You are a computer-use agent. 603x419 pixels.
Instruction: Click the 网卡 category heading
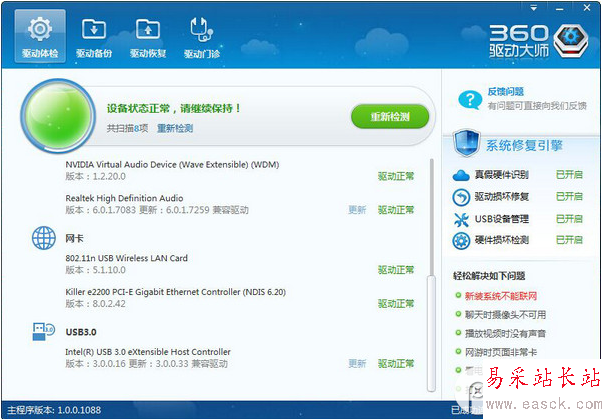coord(74,238)
